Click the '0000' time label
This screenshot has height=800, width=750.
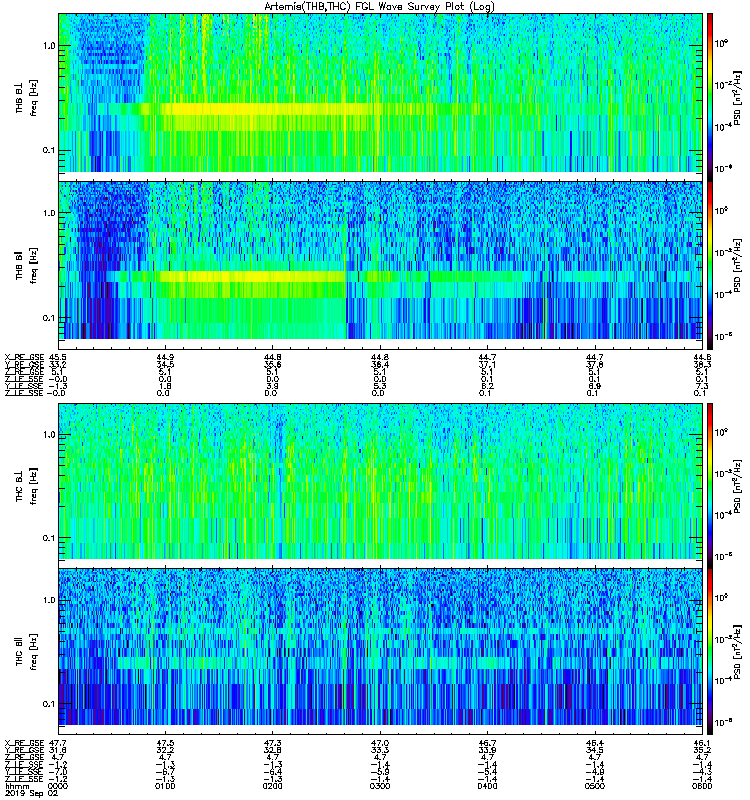(x=58, y=786)
